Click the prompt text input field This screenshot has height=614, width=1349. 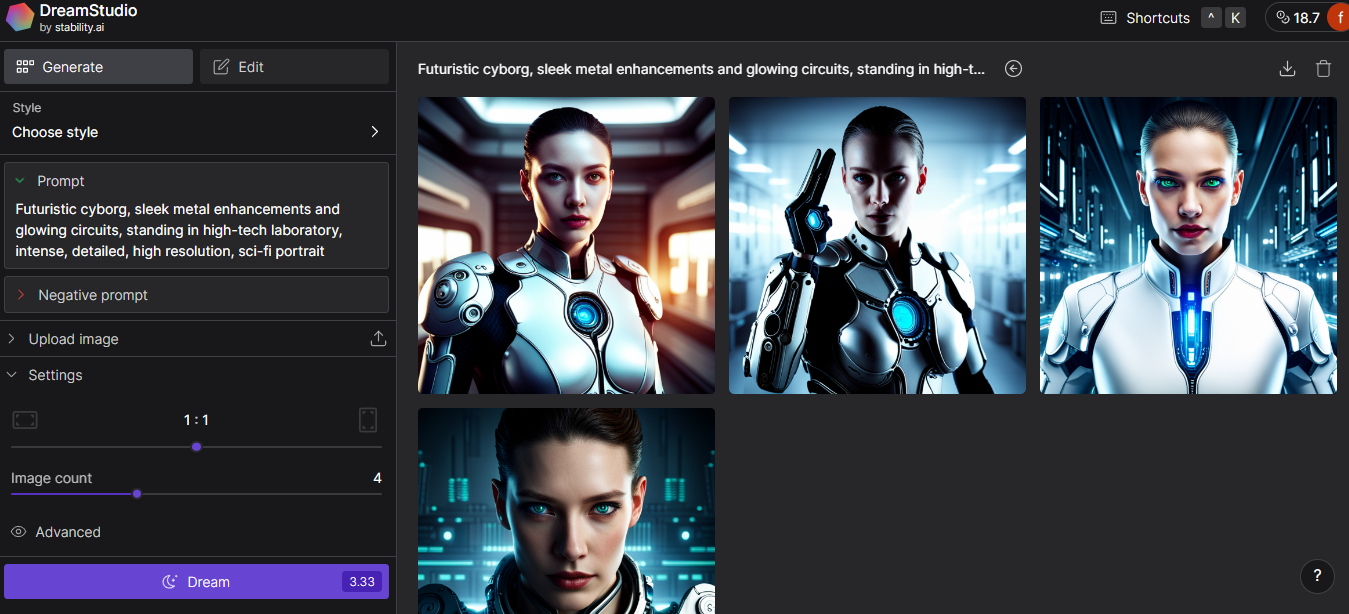(x=196, y=230)
